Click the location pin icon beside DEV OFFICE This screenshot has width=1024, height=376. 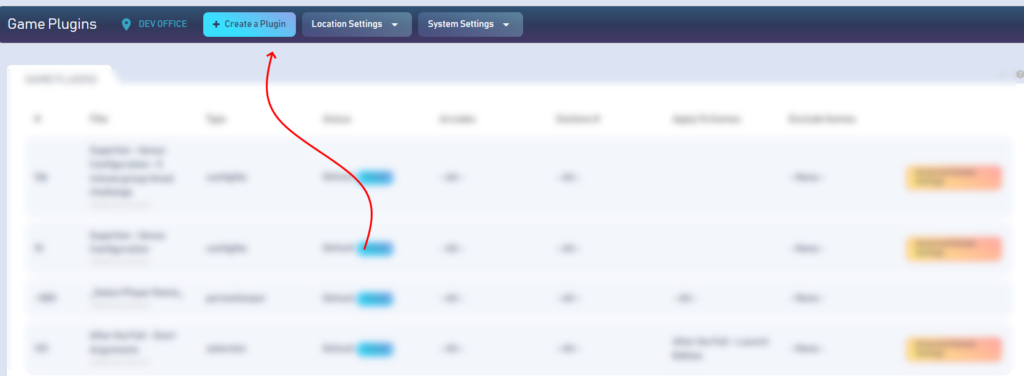(x=127, y=25)
